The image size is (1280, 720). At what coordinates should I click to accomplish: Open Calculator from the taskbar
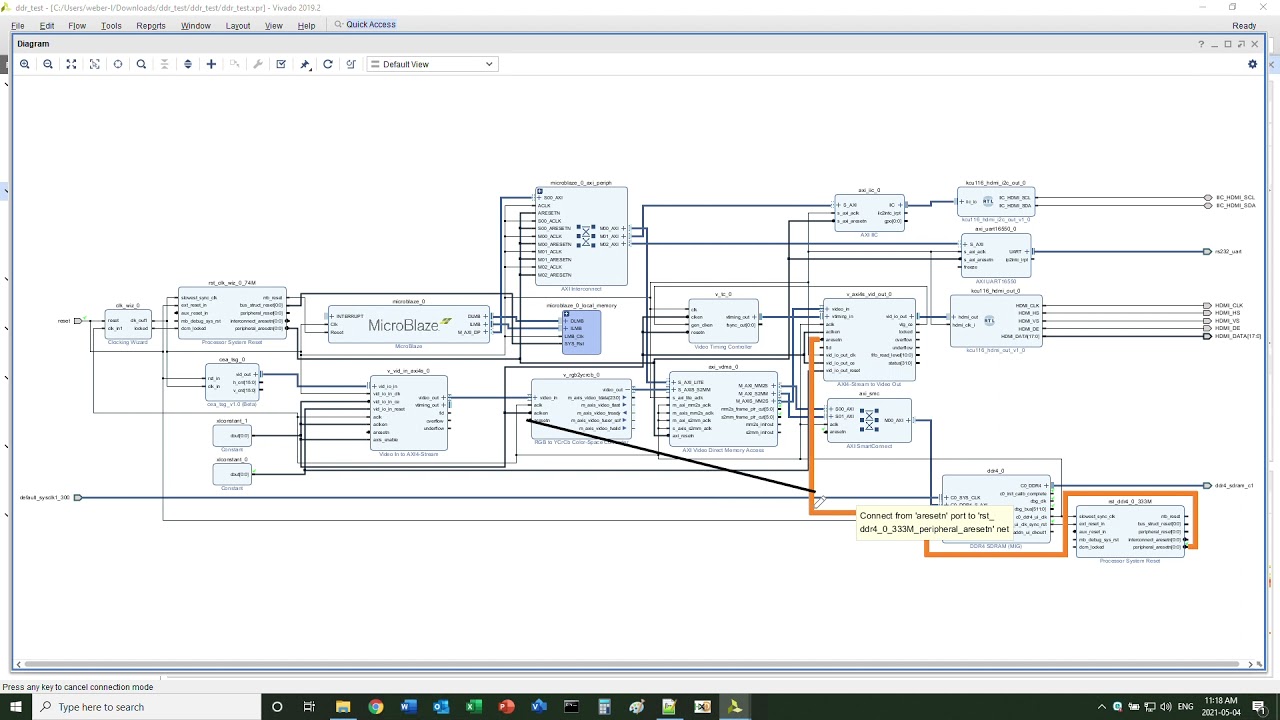tap(604, 707)
